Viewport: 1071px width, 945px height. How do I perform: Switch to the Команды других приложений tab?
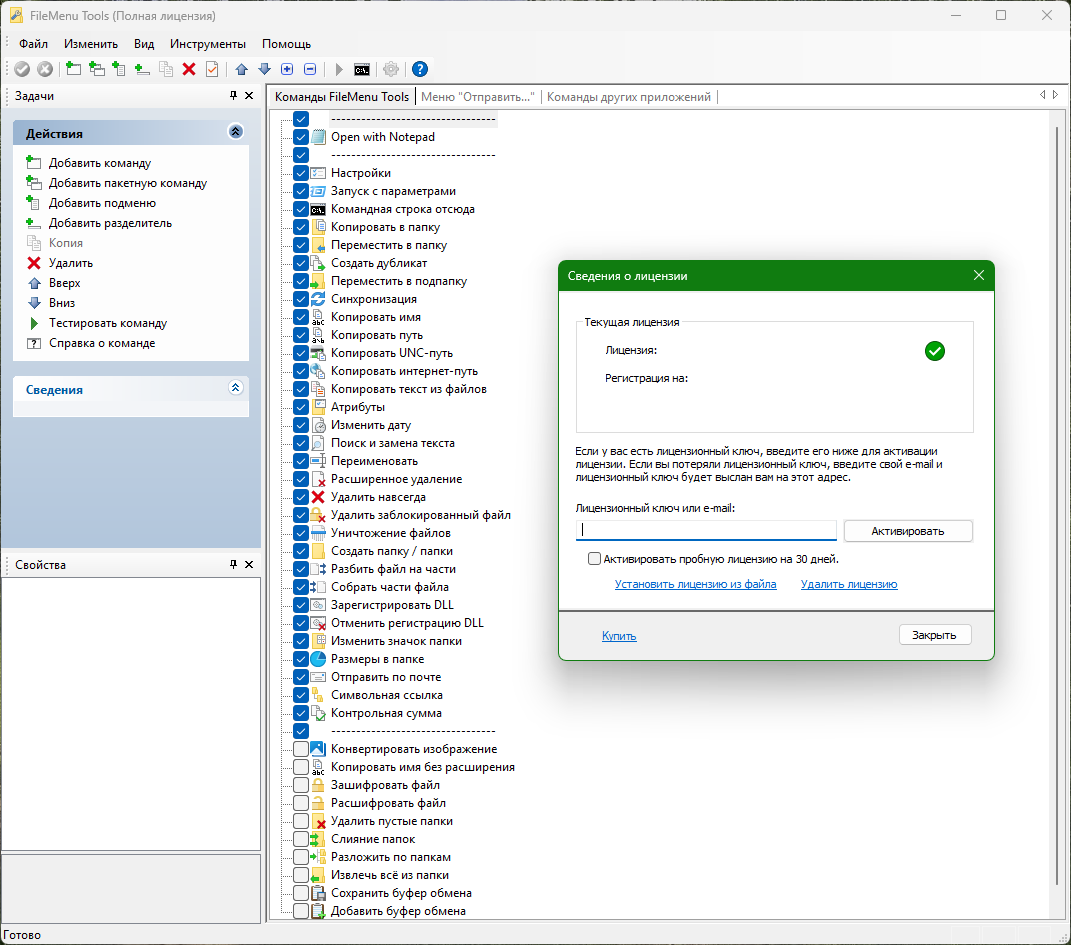coord(628,97)
